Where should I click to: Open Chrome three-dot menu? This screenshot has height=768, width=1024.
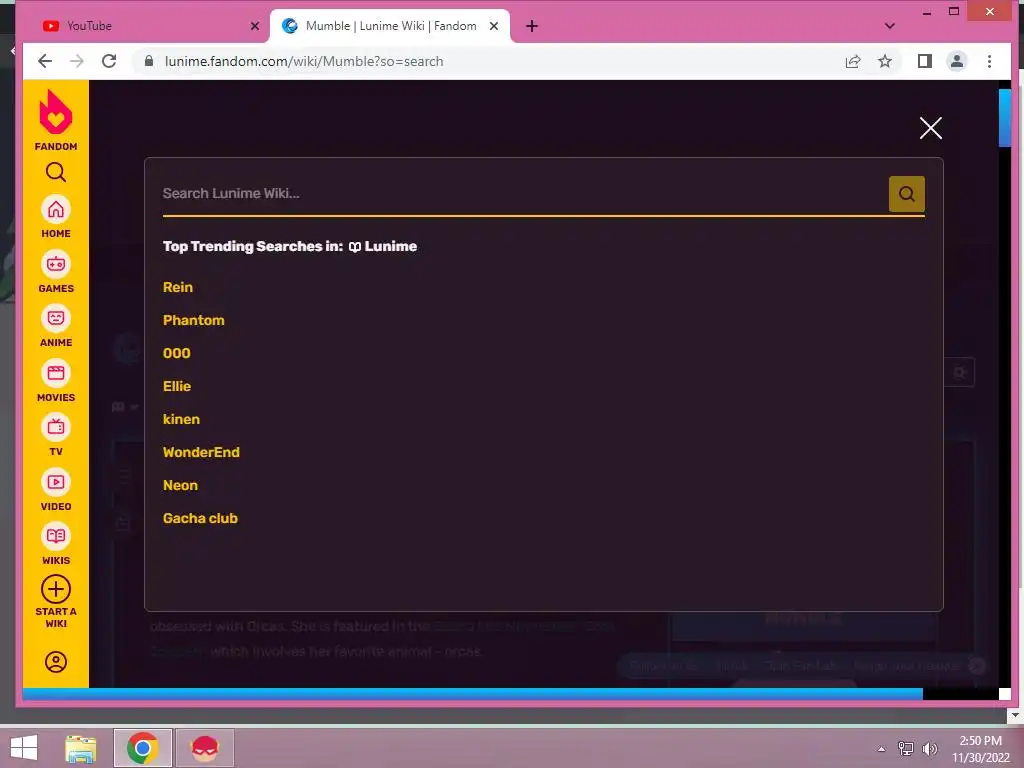point(989,61)
